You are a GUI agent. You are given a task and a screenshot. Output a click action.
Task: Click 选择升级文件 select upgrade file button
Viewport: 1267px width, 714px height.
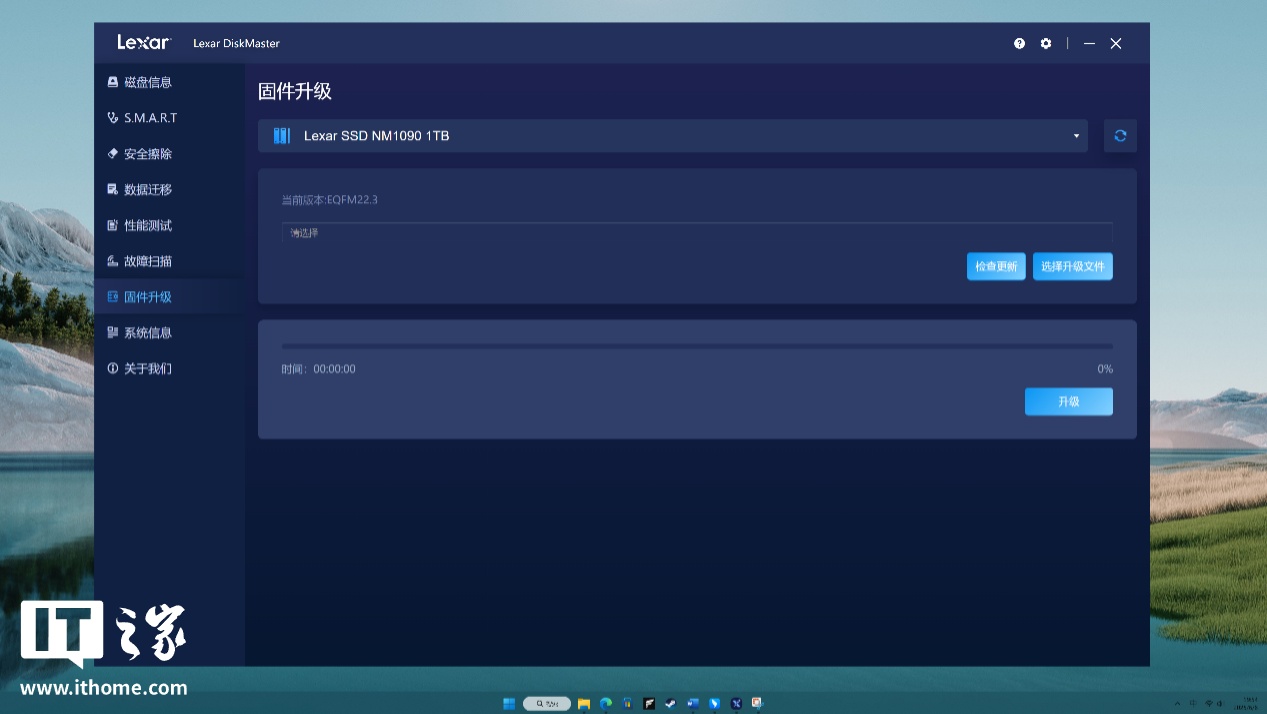[x=1072, y=267]
